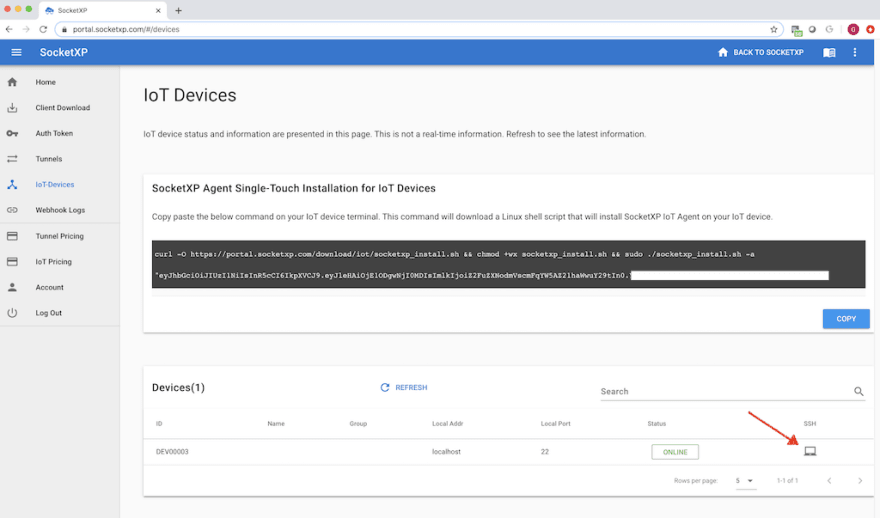
Task: Click the IoT Devices sidebar icon
Action: pyautogui.click(x=12, y=185)
